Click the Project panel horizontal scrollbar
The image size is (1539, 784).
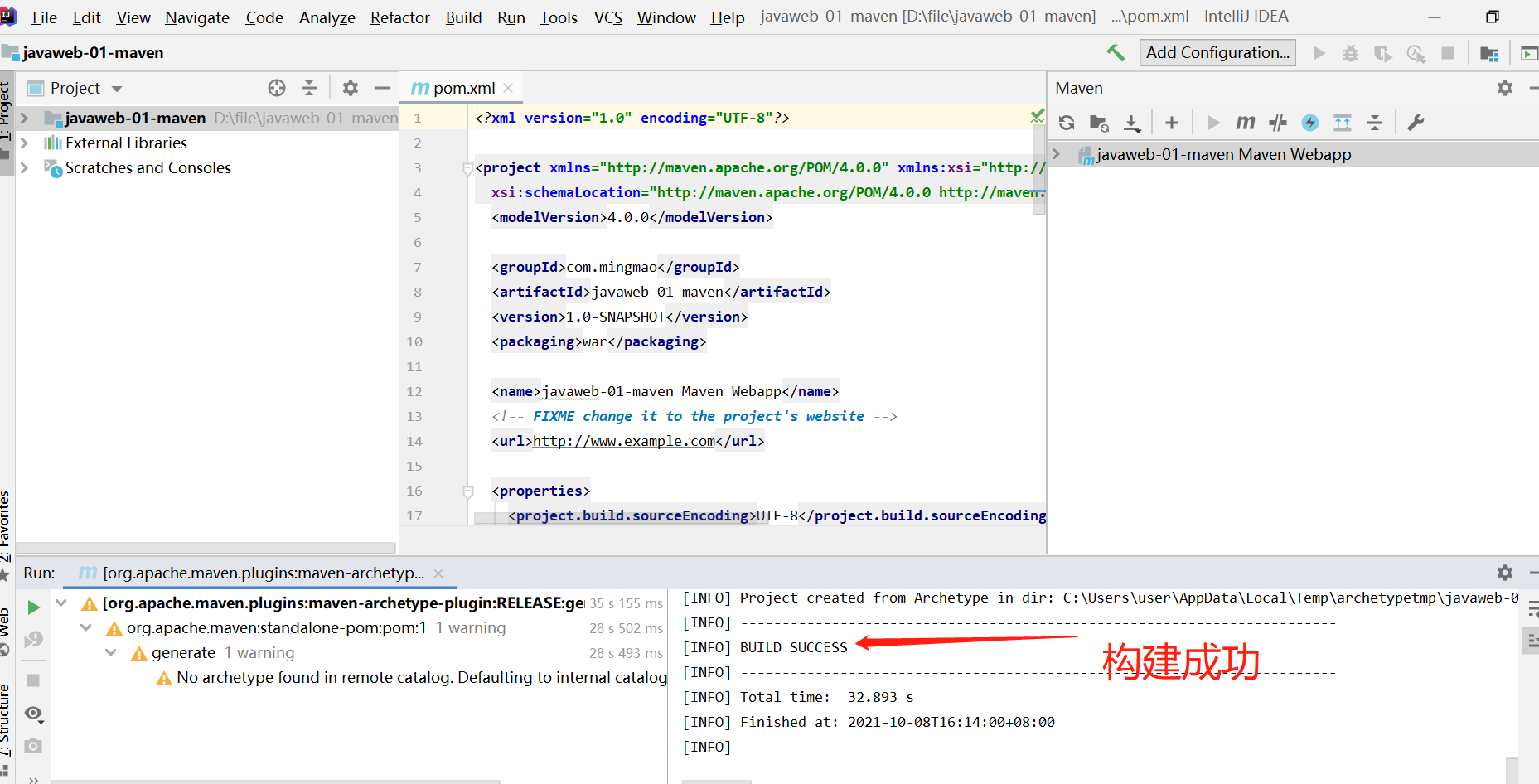pos(206,548)
